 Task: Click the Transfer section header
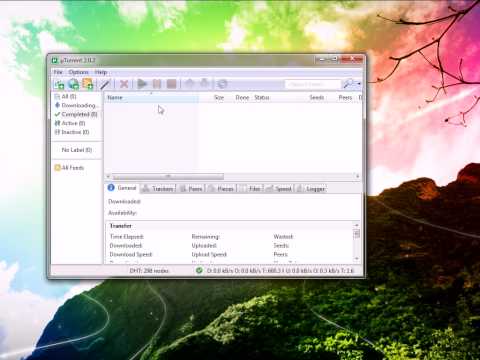tap(121, 226)
